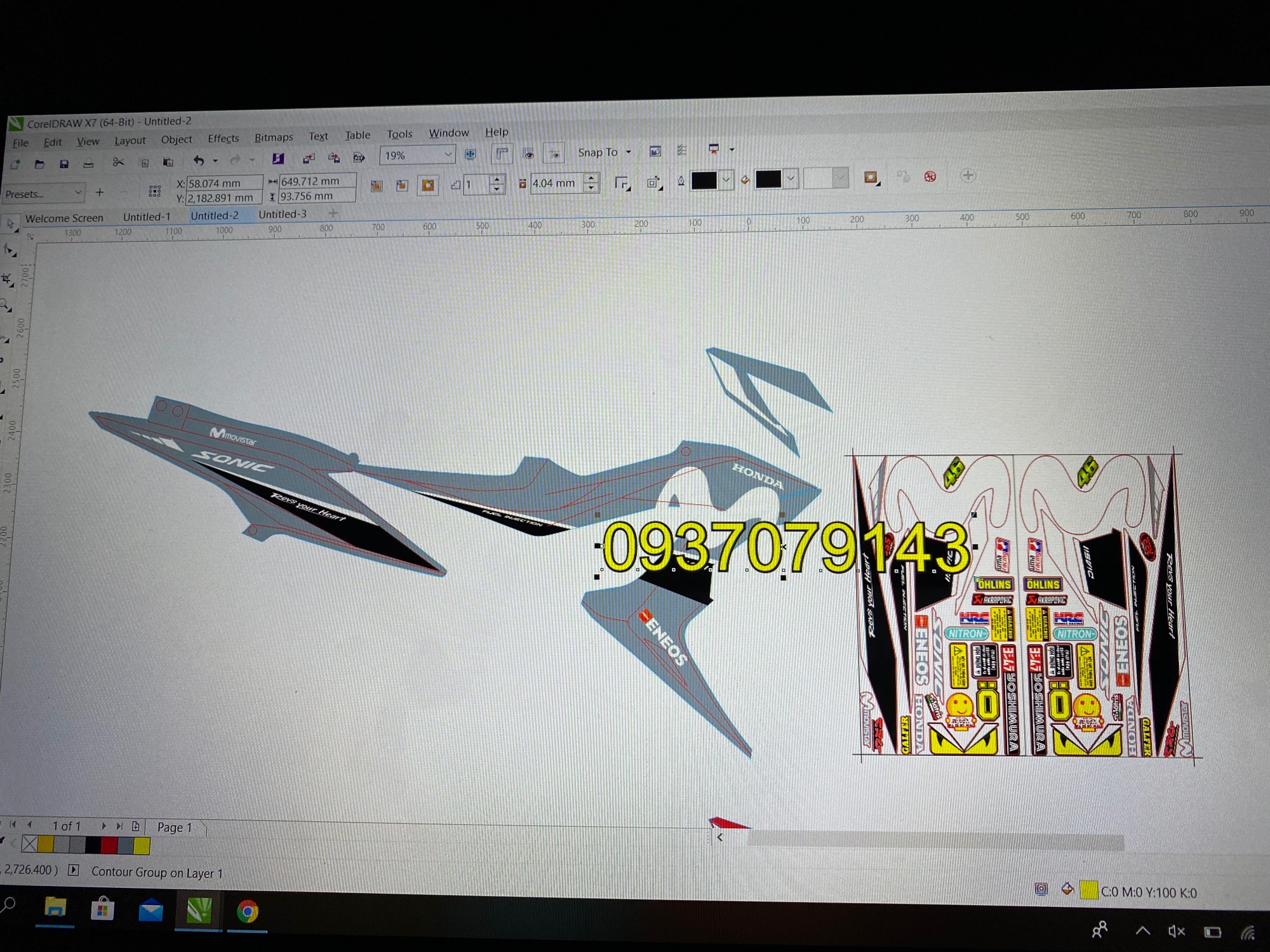Launch the full-screen preview icon
This screenshot has height=952, width=1270.
[471, 154]
